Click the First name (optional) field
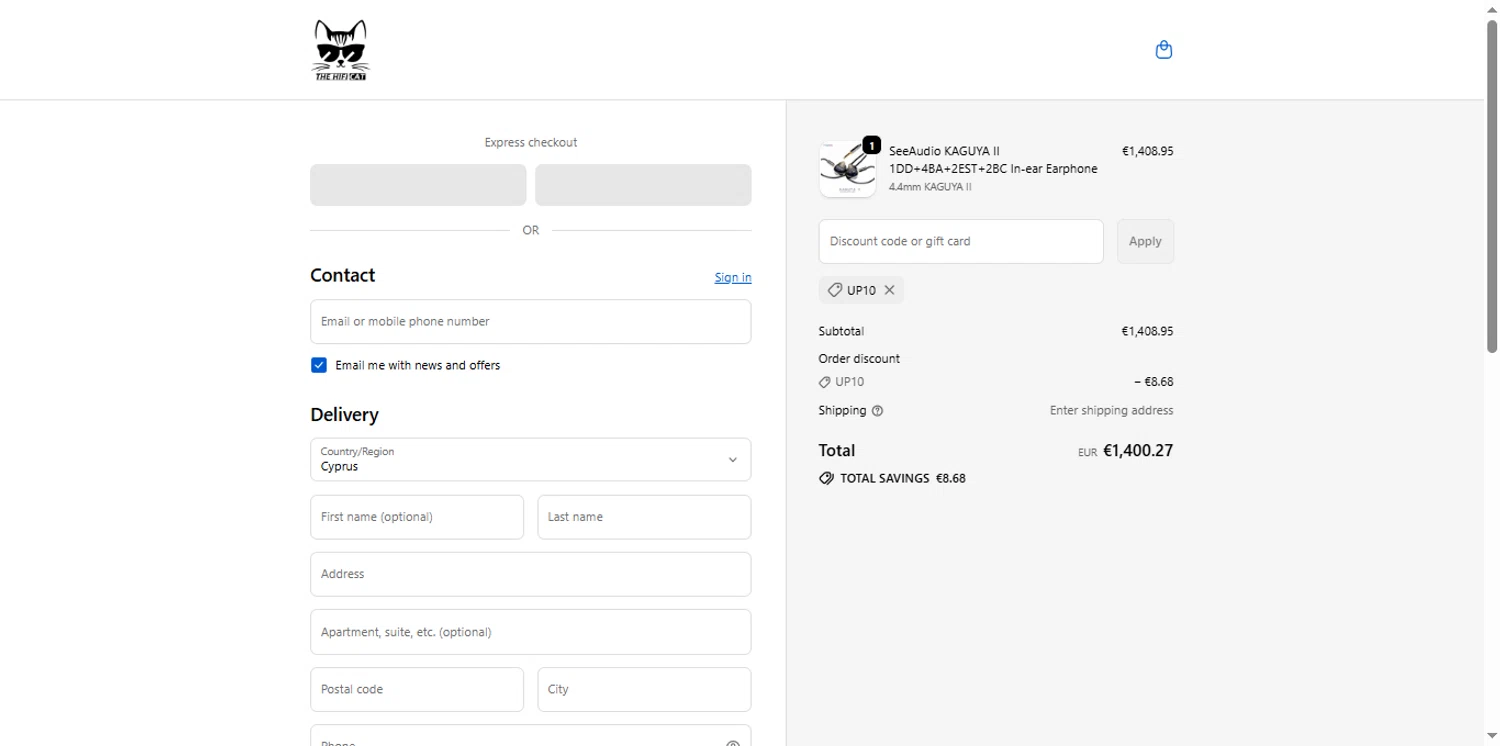Image resolution: width=1500 pixels, height=746 pixels. [417, 517]
